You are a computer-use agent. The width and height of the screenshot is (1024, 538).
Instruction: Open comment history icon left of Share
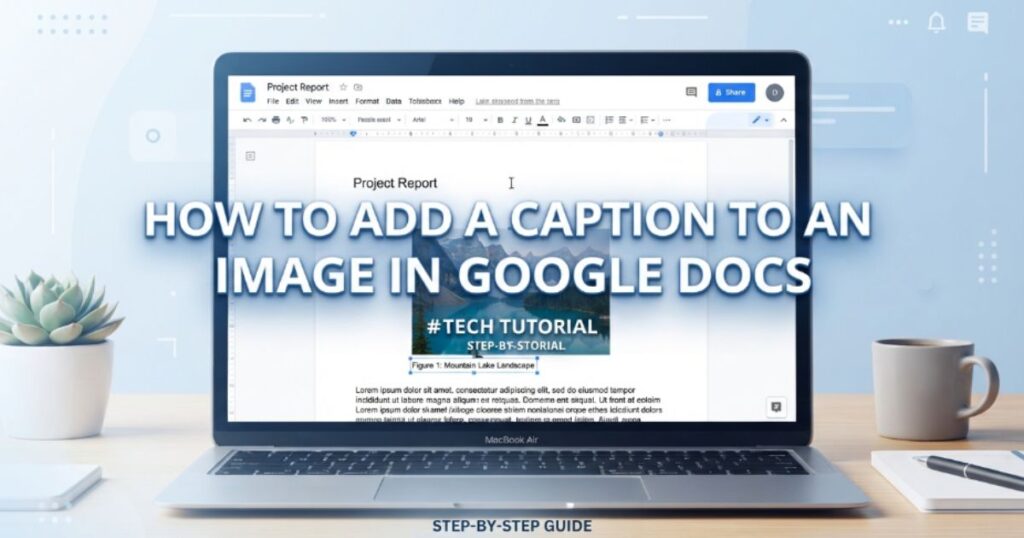click(x=691, y=92)
